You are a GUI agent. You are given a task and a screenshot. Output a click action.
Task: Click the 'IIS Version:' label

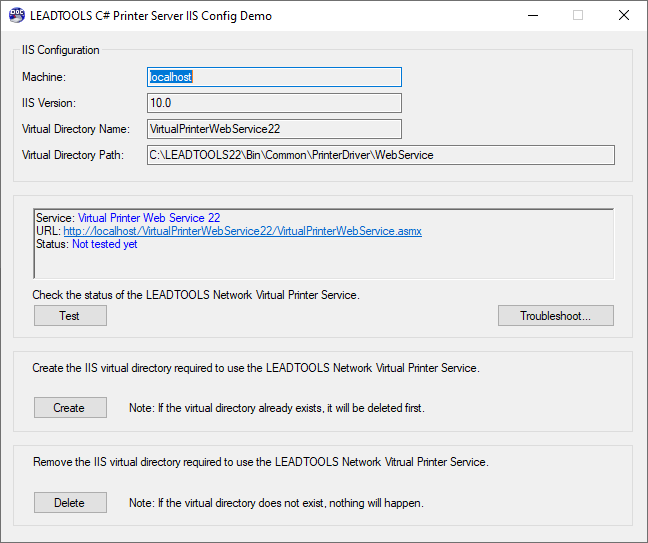click(49, 103)
